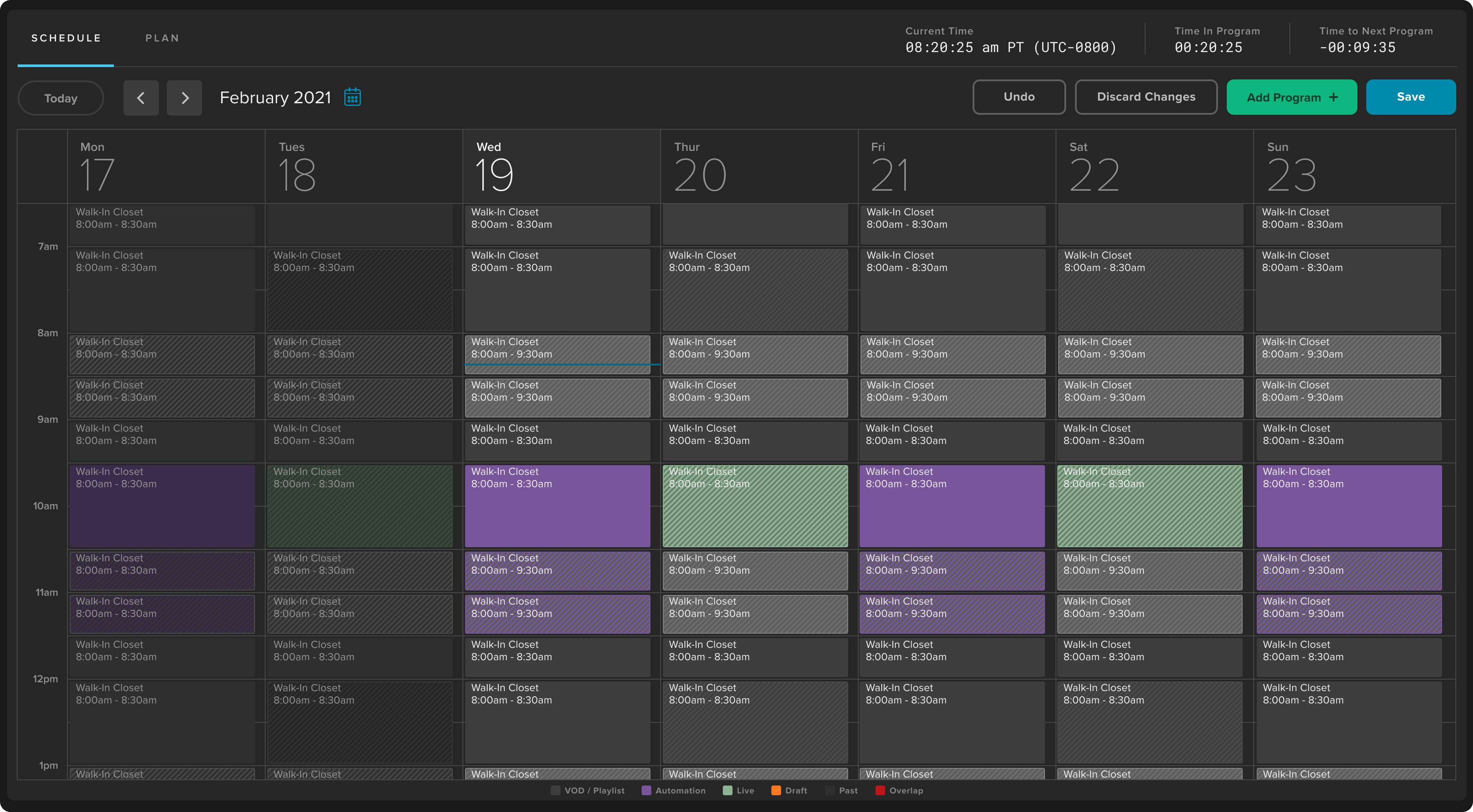Select the Thur 20 day header
This screenshot has height=812, width=1473.
759,166
